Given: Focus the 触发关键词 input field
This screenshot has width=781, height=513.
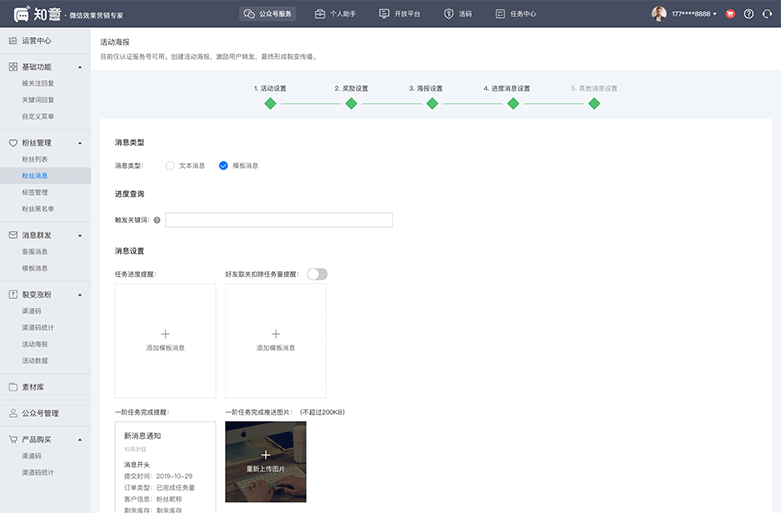Looking at the screenshot, I should 279,220.
